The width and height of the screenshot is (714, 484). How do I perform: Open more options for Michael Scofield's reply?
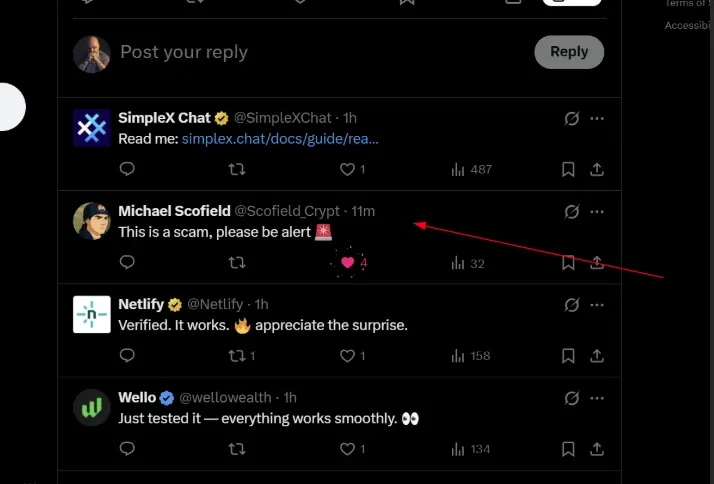(597, 212)
